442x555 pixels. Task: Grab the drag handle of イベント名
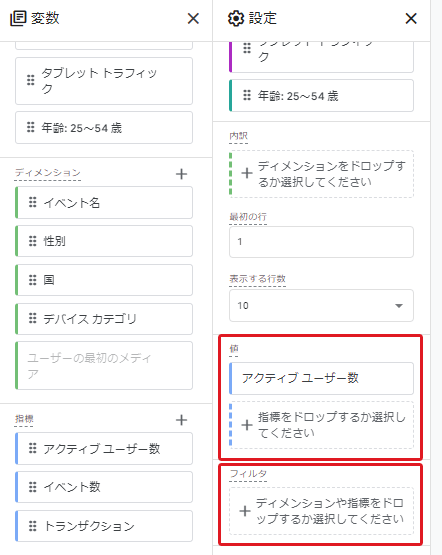[x=33, y=202]
